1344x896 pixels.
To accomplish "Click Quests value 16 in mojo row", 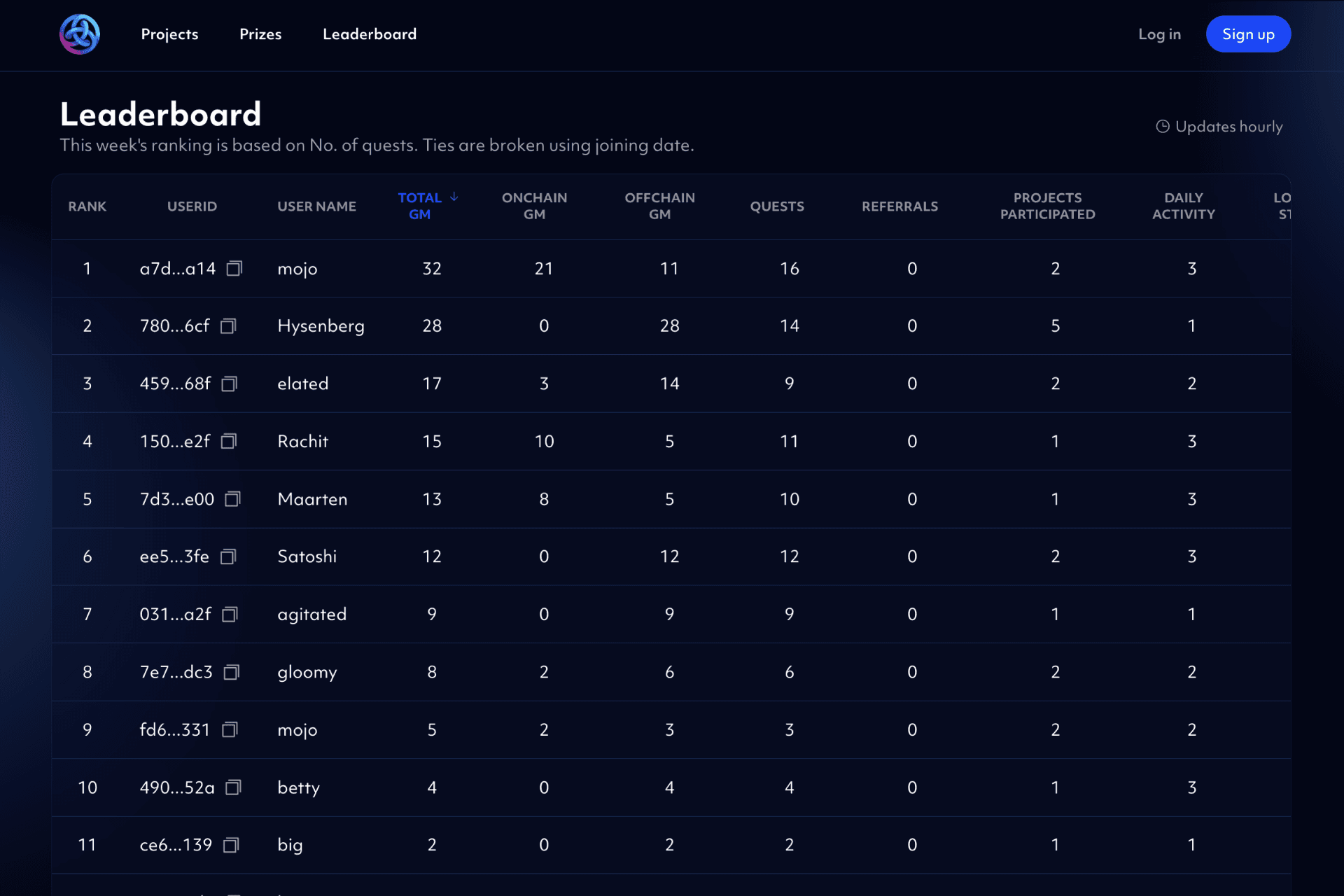I will point(790,268).
